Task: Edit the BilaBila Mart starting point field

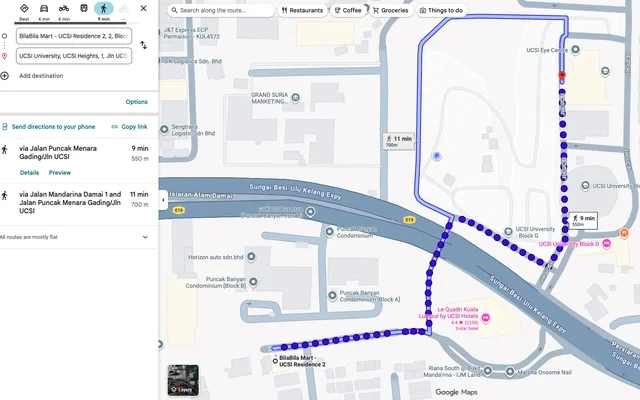Action: [74, 36]
